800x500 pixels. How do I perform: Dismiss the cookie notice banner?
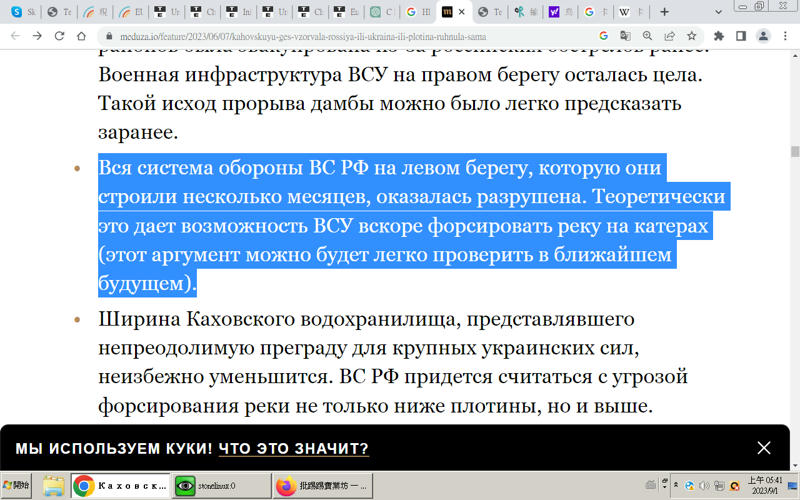pyautogui.click(x=764, y=448)
